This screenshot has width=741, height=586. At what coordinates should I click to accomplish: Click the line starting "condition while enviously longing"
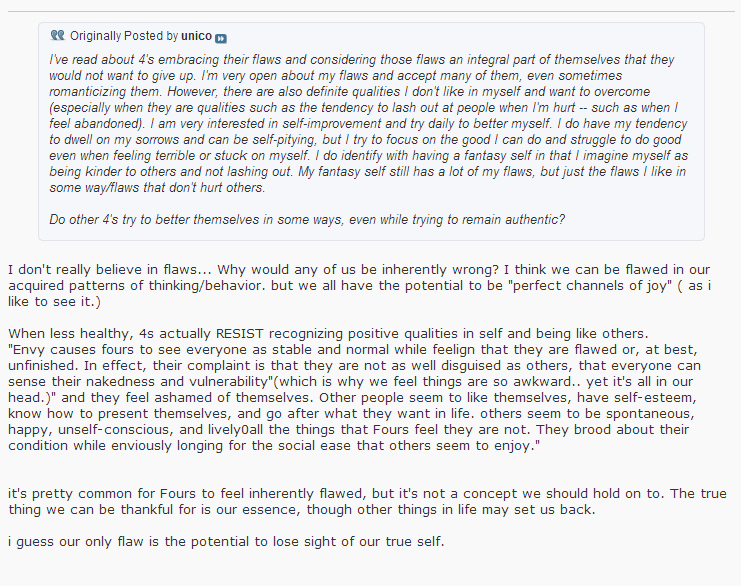[274, 446]
